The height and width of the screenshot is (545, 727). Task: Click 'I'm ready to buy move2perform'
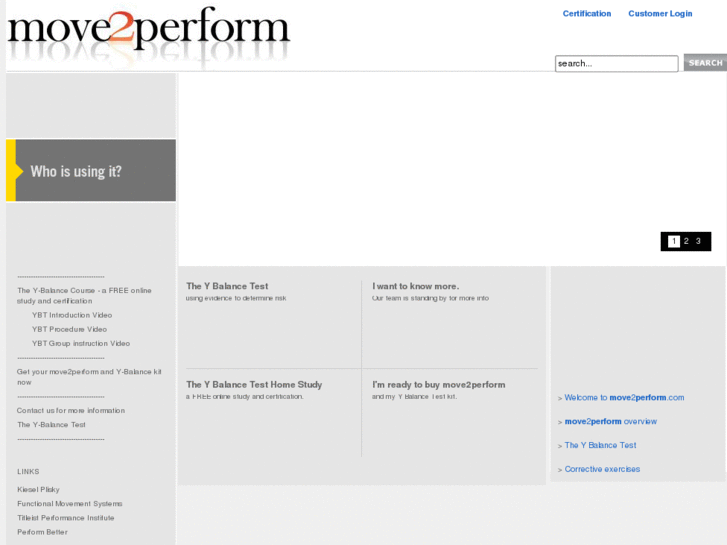point(439,385)
